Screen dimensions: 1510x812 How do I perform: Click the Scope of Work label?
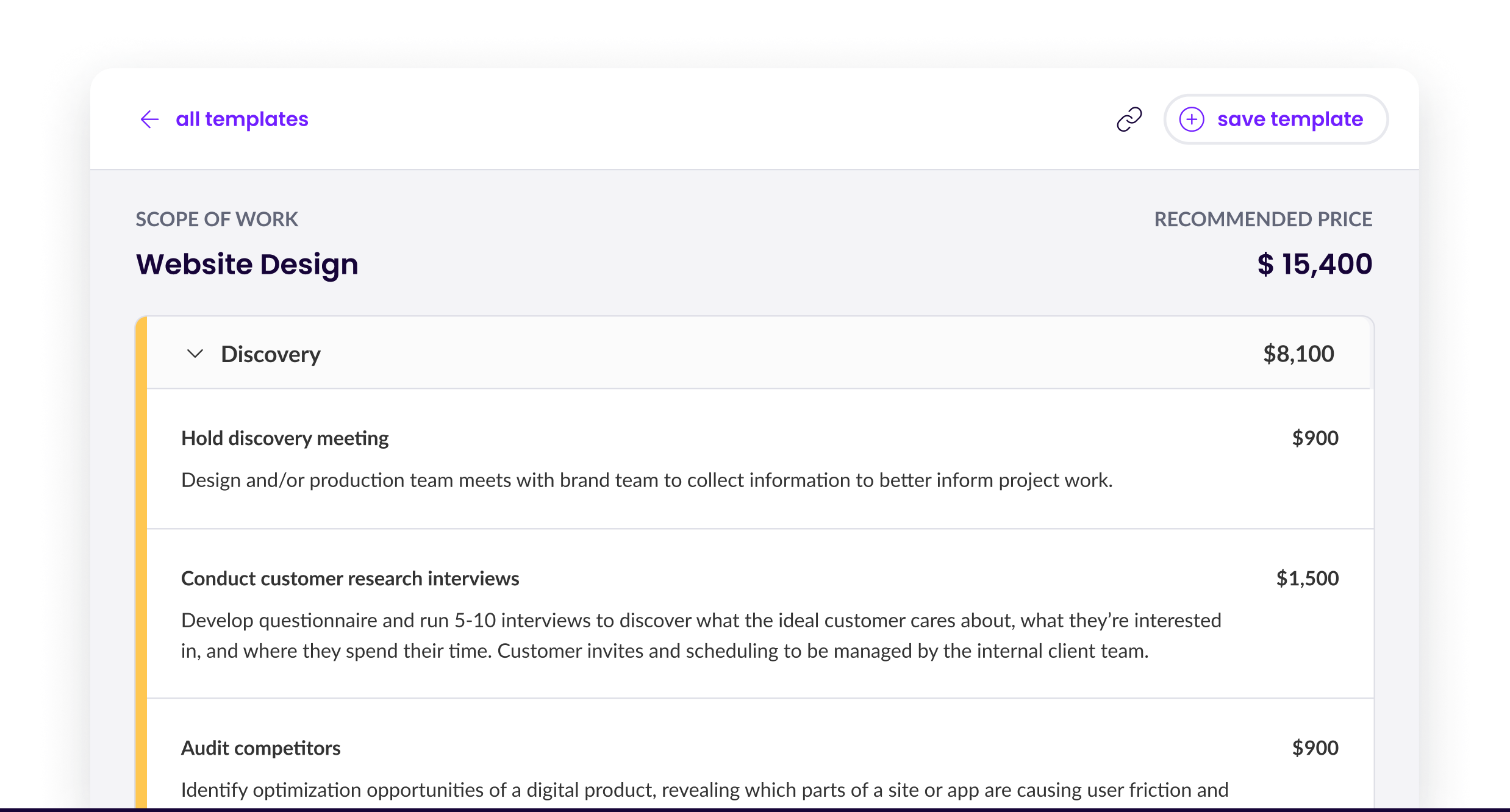click(216, 219)
